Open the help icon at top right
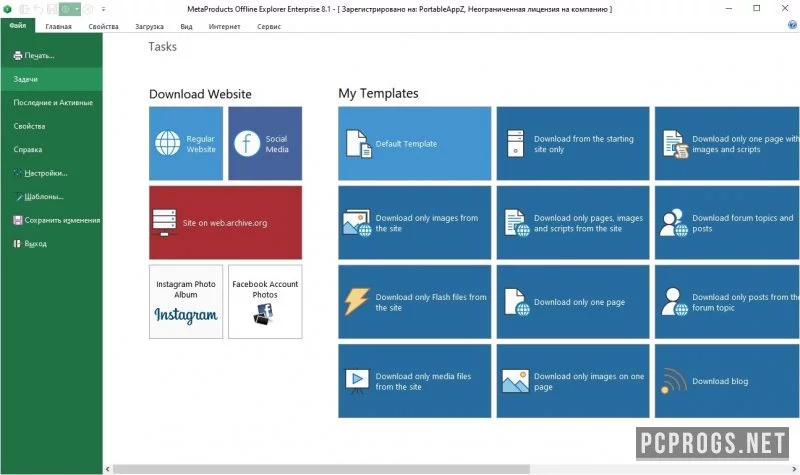The width and height of the screenshot is (800, 475). pyautogui.click(x=792, y=24)
